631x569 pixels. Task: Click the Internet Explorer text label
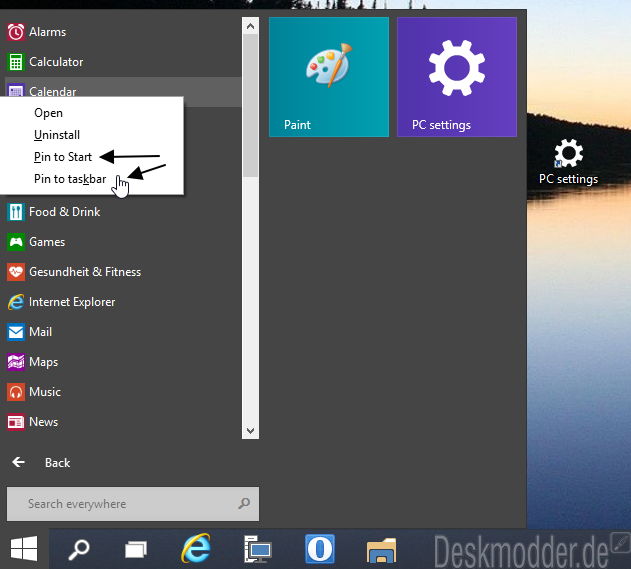click(72, 302)
